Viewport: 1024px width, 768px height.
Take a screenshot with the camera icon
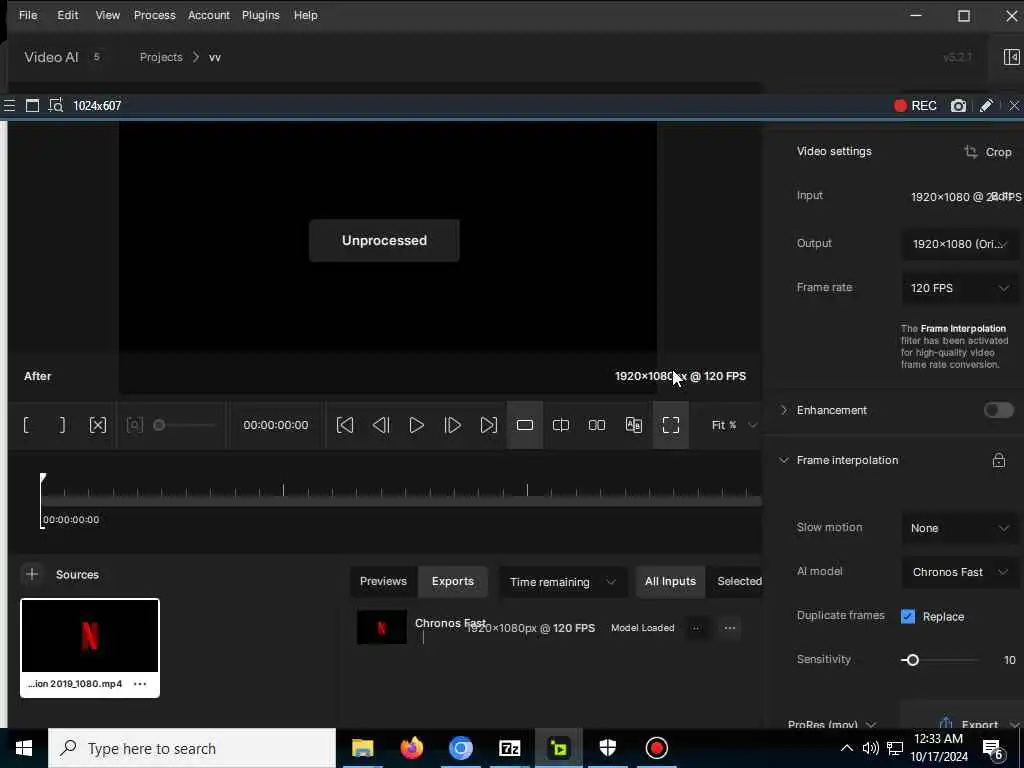pos(958,106)
